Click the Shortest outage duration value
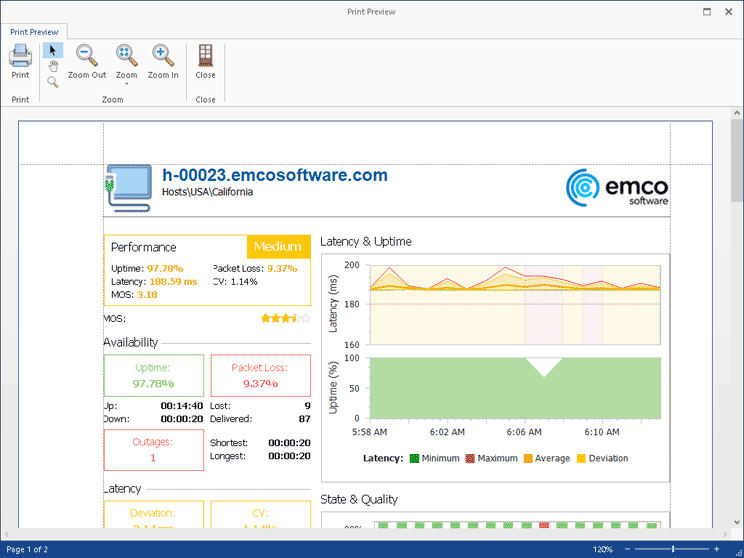This screenshot has width=744, height=558. tap(289, 443)
